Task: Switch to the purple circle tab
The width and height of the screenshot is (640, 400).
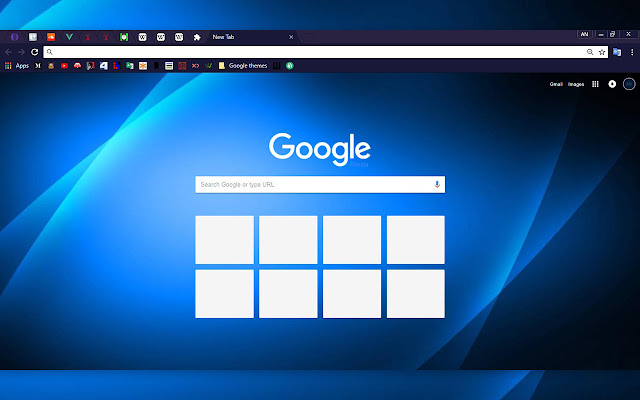Action: click(x=15, y=37)
